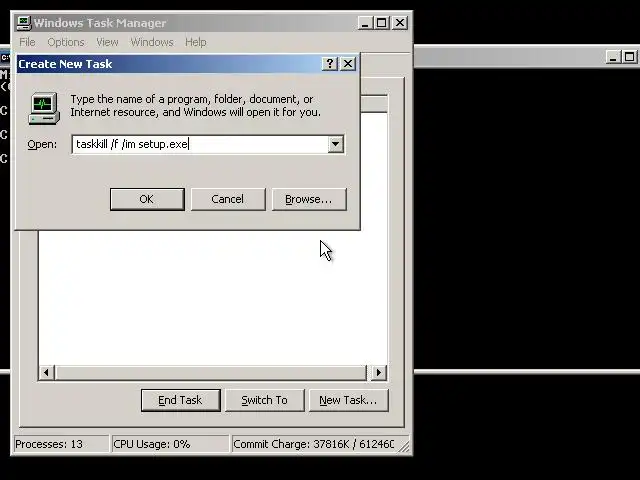The width and height of the screenshot is (640, 480).
Task: Click the left arrow of horizontal scrollbar
Action: tap(47, 372)
